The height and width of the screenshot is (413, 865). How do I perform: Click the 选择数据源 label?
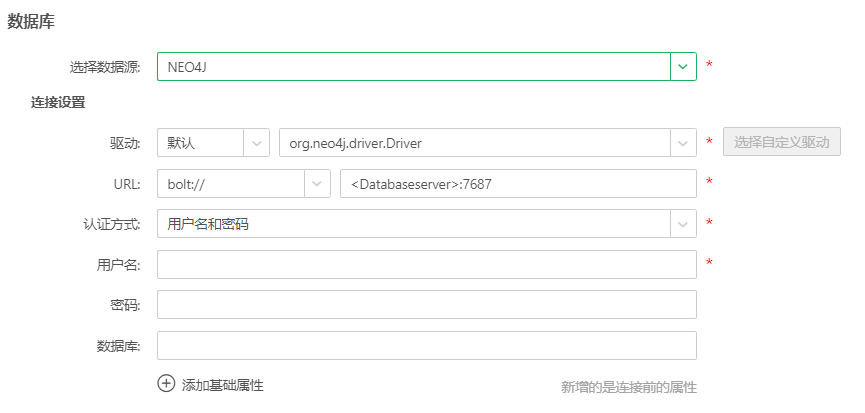click(x=105, y=67)
